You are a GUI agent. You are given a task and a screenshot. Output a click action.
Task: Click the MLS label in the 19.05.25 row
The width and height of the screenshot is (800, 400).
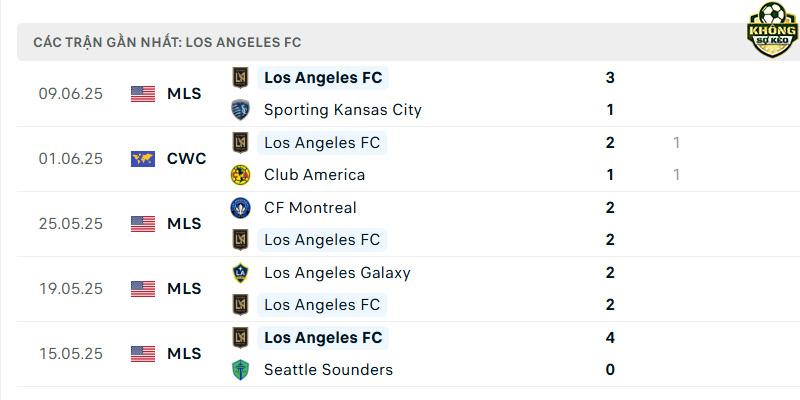pyautogui.click(x=184, y=289)
